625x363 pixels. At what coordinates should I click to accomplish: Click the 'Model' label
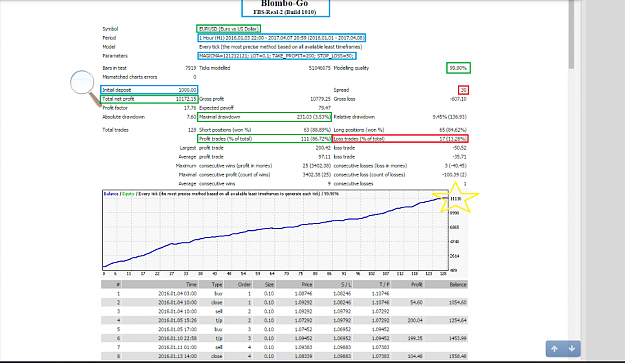109,47
